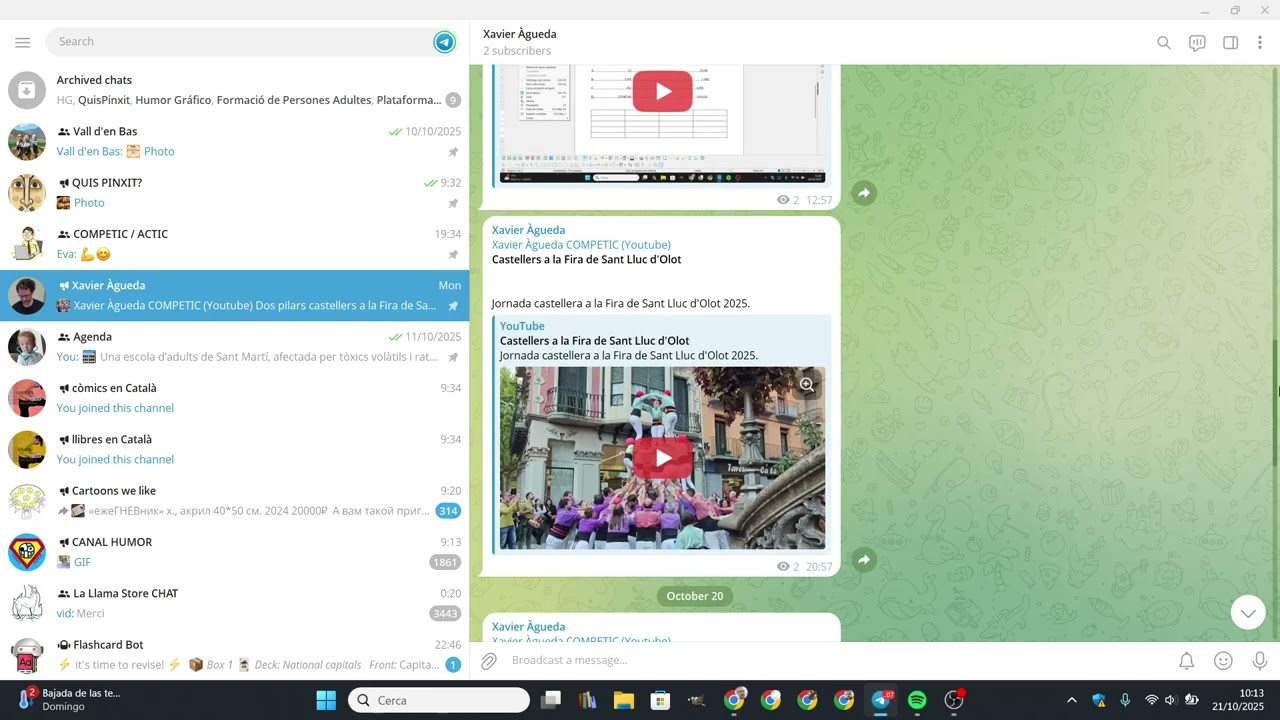Toggle the right info sidebar panel
1280x720 pixels.
pyautogui.click(x=1231, y=43)
